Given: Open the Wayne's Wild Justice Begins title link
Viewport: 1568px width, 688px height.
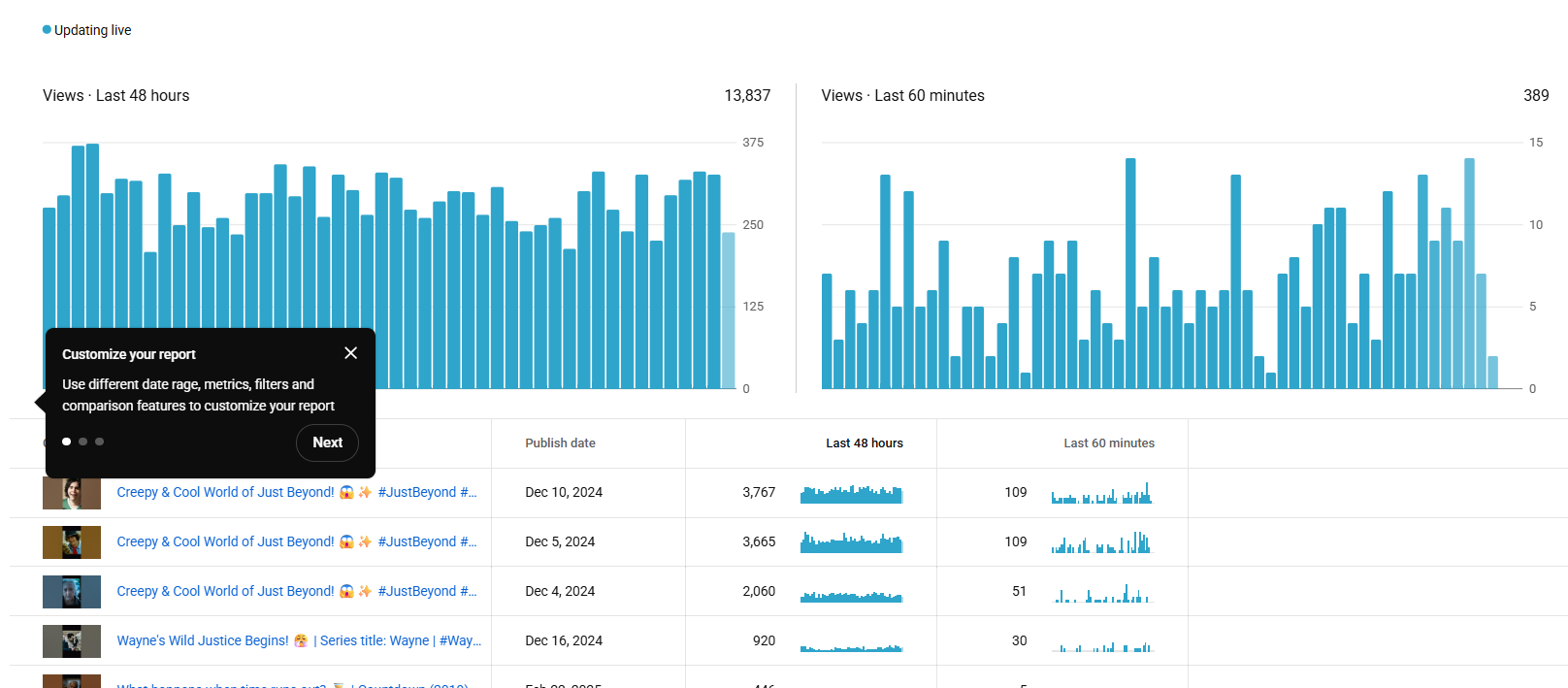Looking at the screenshot, I should 298,641.
